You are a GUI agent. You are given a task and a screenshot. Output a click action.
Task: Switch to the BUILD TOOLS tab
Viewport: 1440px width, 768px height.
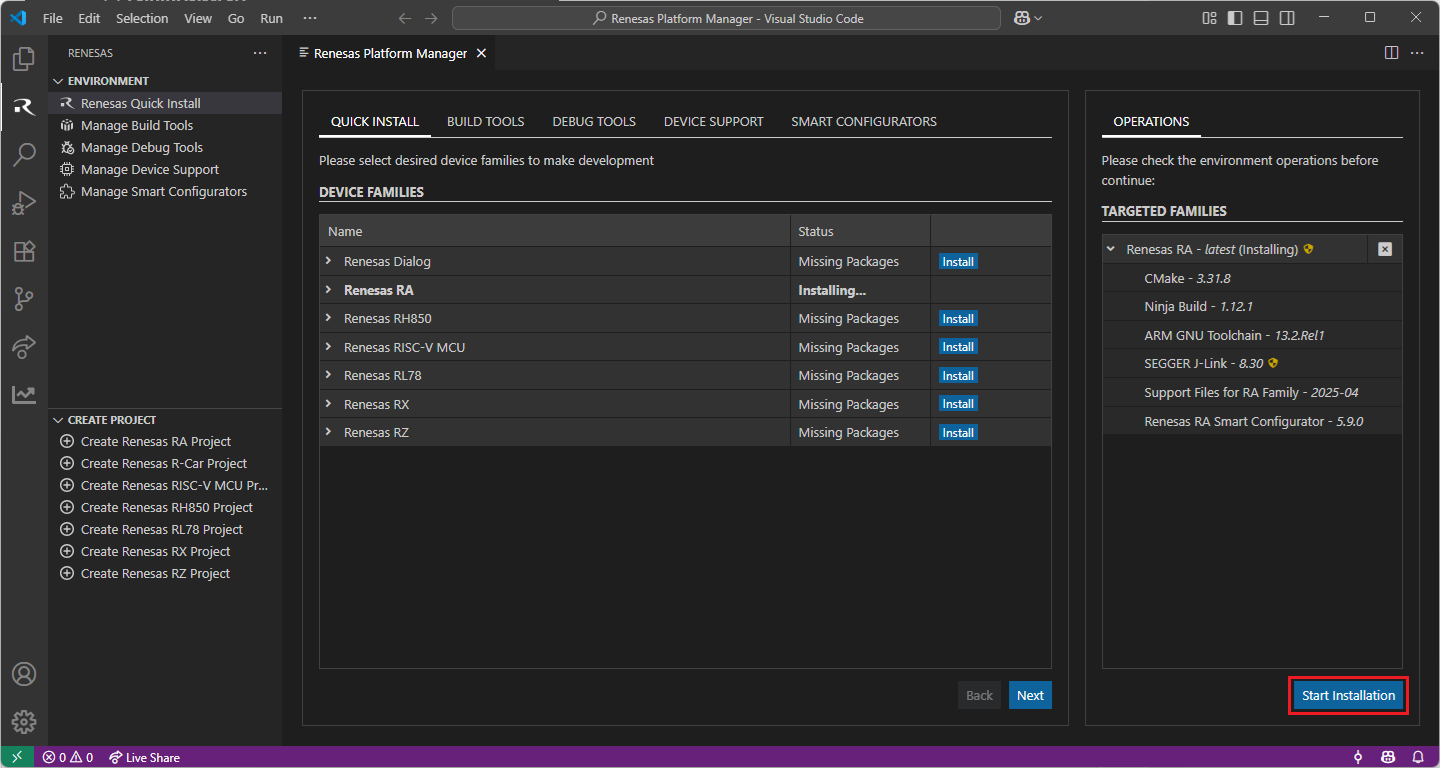pyautogui.click(x=485, y=121)
